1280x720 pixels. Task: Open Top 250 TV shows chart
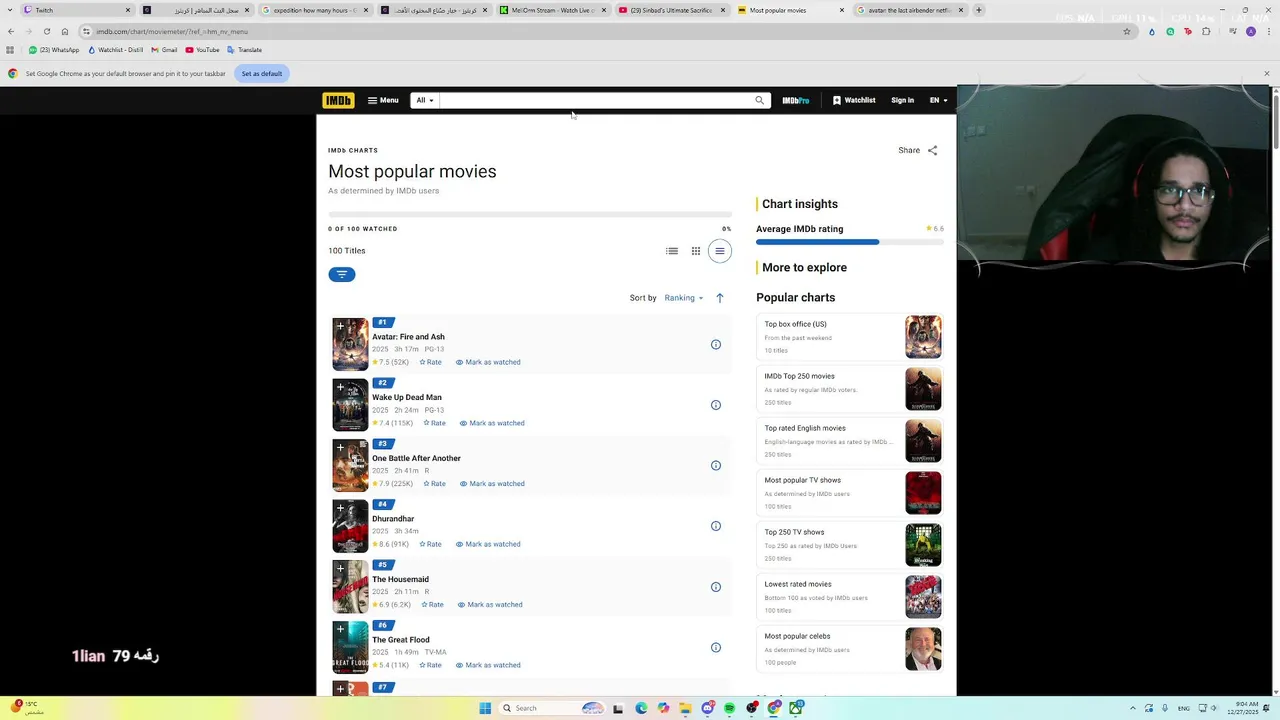tap(850, 545)
